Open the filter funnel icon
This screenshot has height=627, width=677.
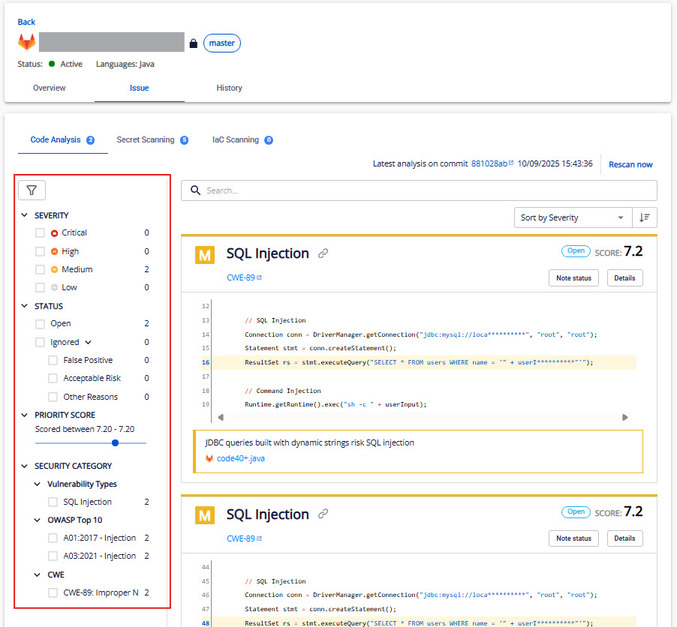[x=32, y=190]
